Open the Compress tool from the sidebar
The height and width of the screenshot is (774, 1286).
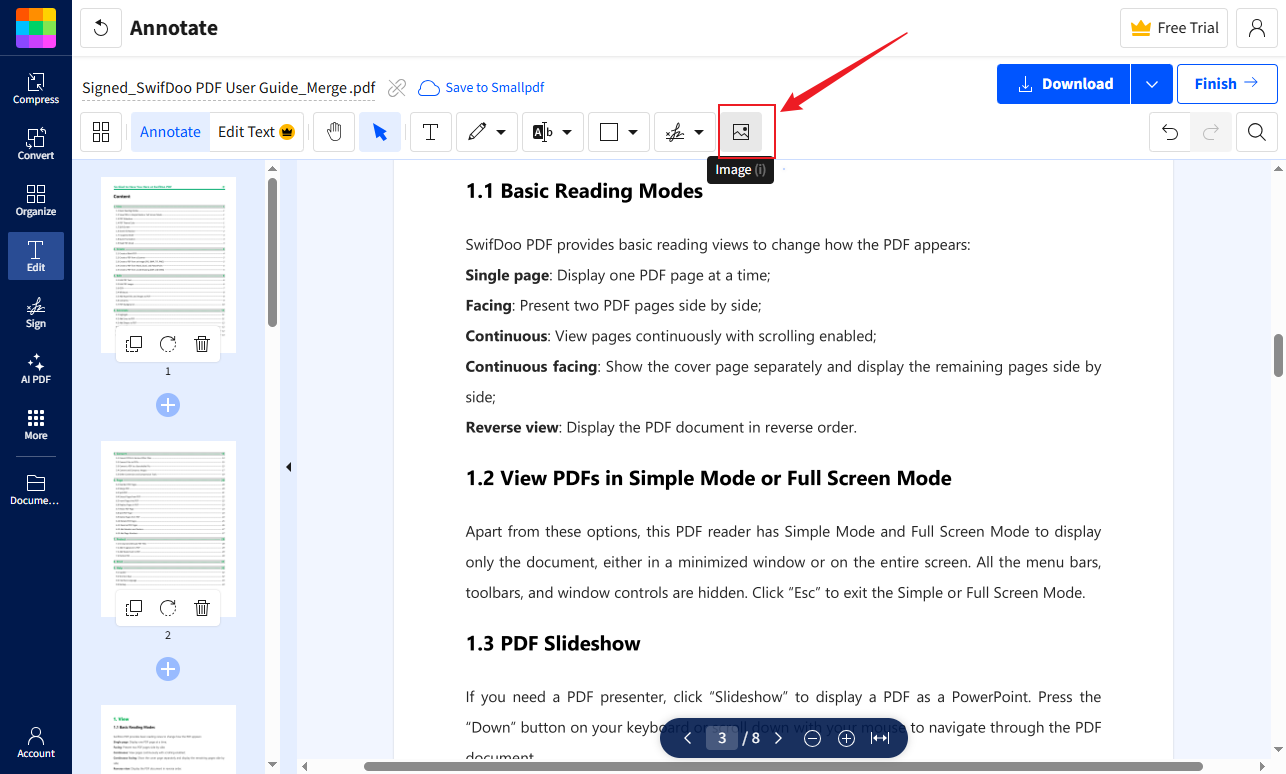click(x=35, y=88)
